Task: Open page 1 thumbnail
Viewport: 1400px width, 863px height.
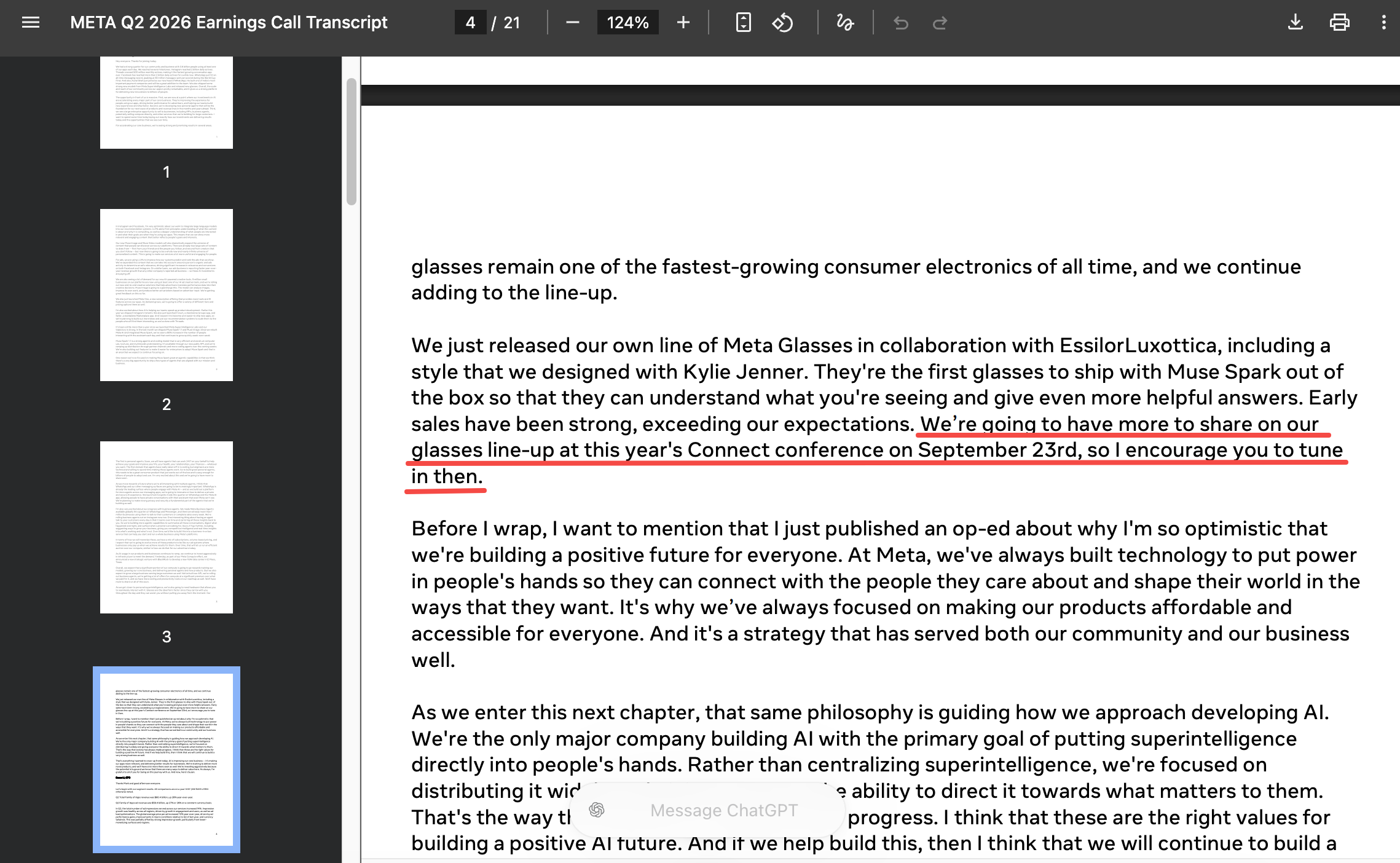Action: (x=167, y=103)
